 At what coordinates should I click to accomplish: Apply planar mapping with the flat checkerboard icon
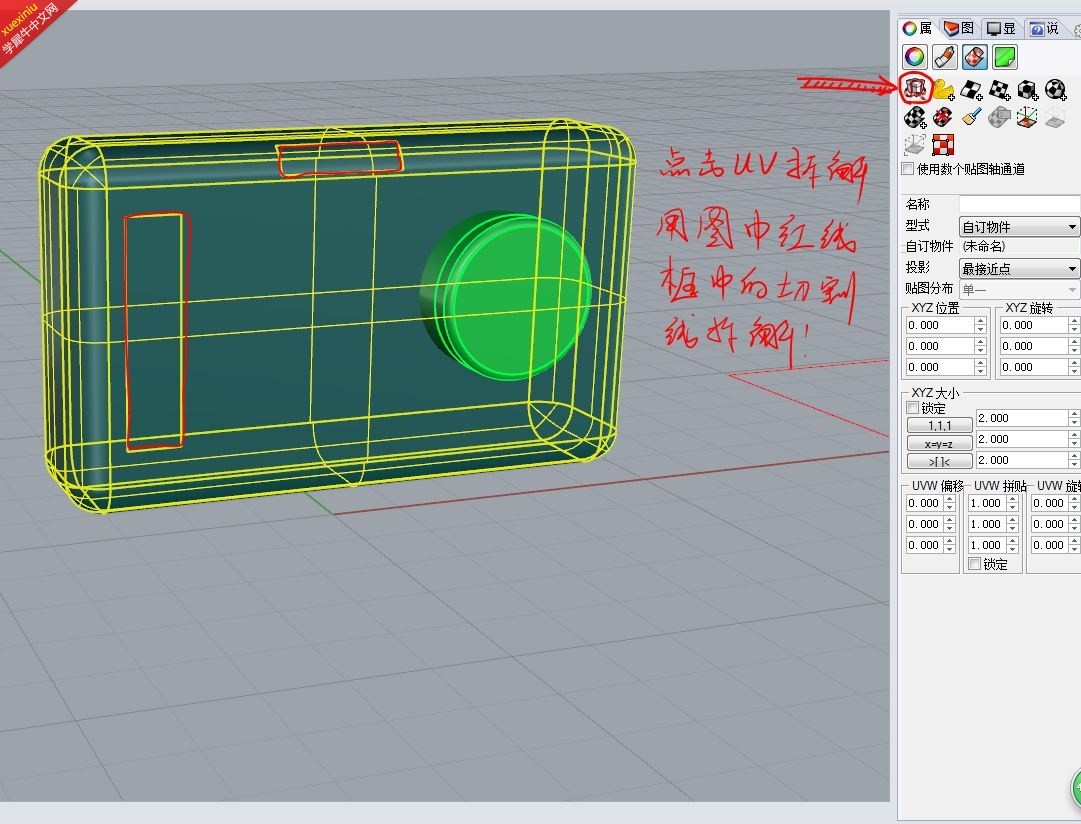pyautogui.click(x=1000, y=89)
